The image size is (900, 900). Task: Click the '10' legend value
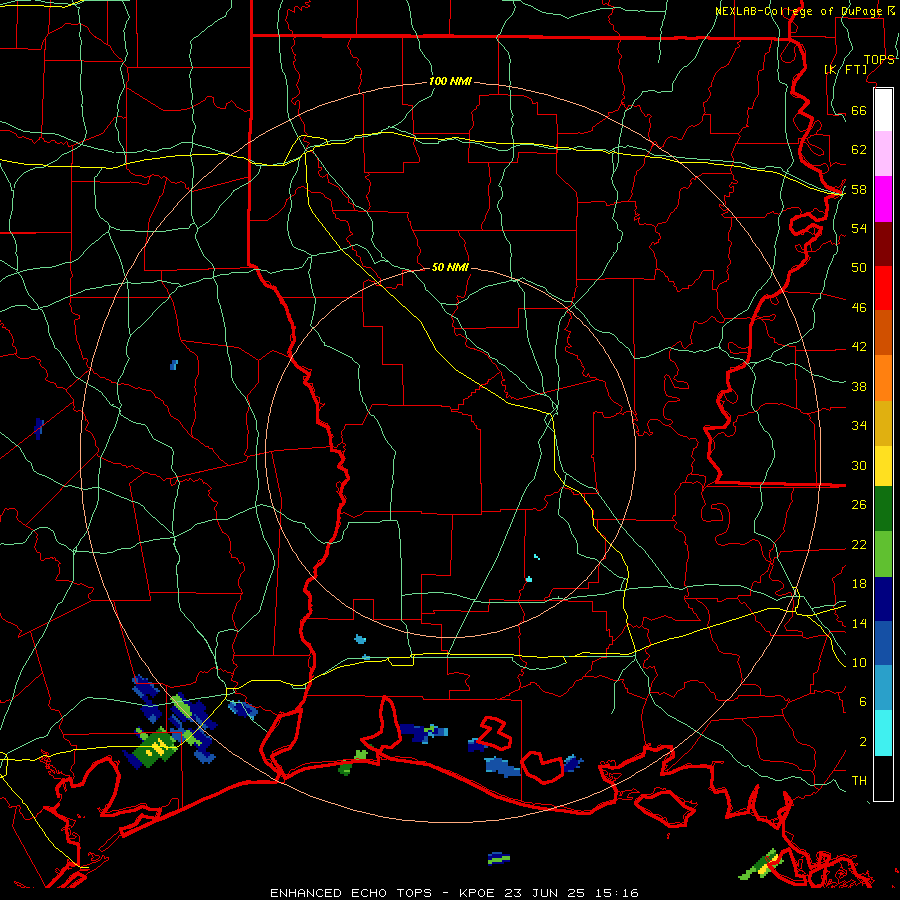(859, 663)
